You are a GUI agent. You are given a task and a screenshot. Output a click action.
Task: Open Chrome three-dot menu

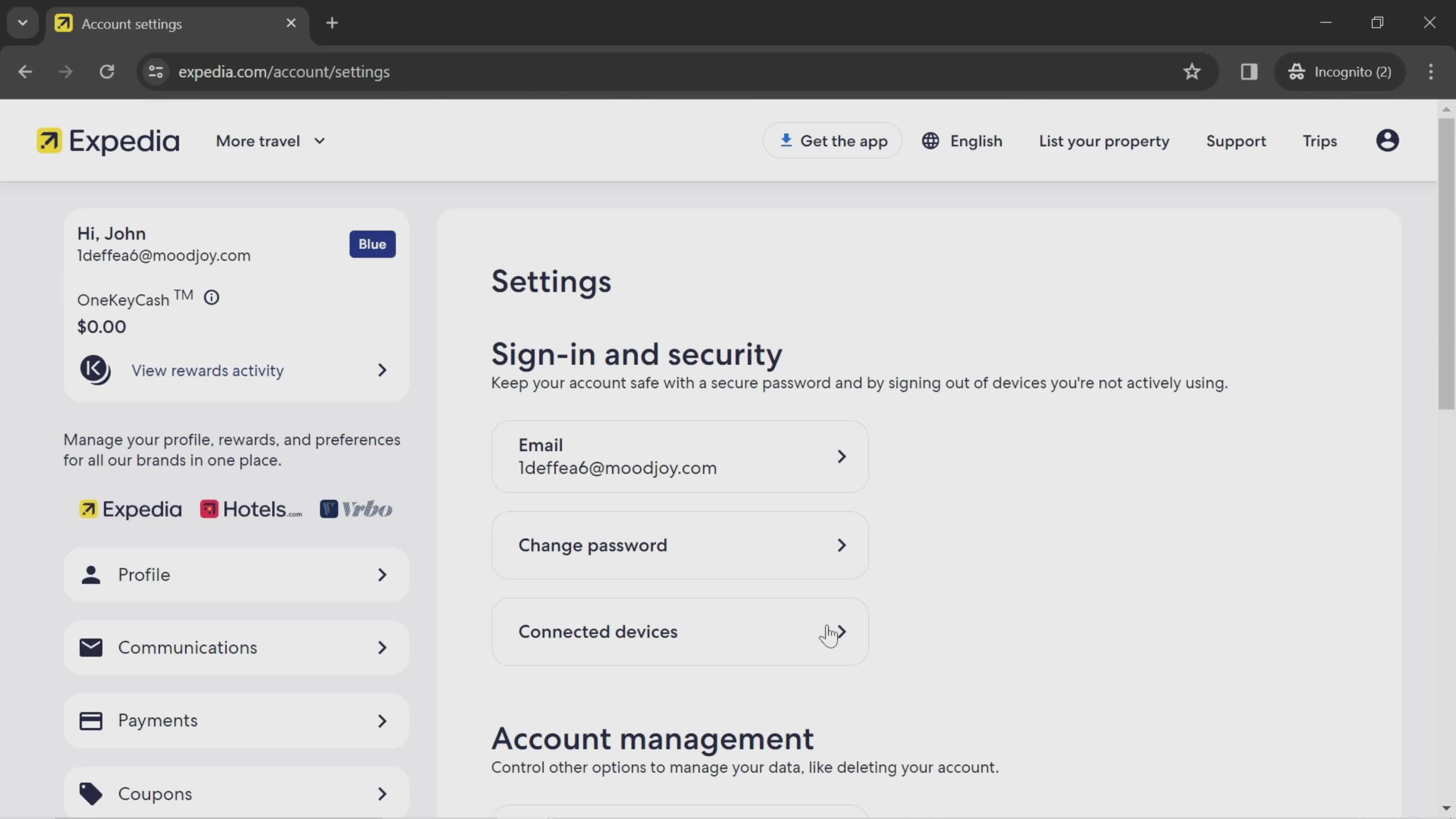point(1431,72)
